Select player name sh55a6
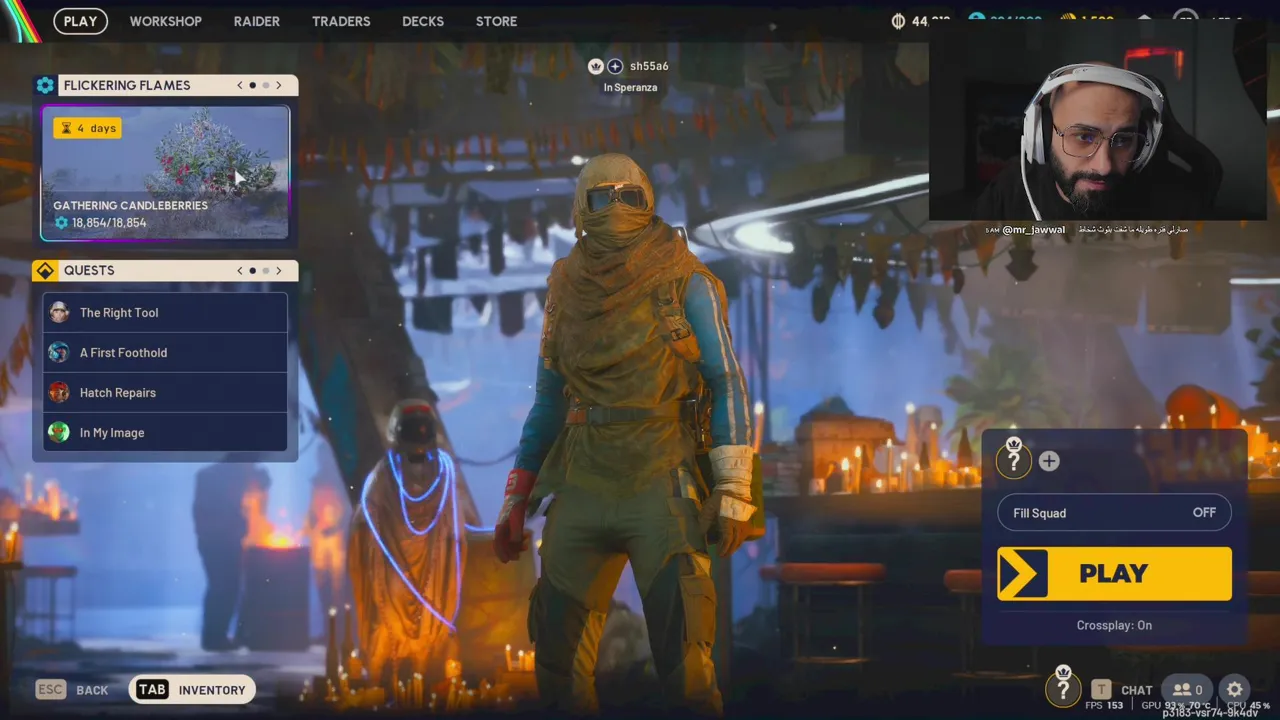Viewport: 1280px width, 720px height. point(649,66)
